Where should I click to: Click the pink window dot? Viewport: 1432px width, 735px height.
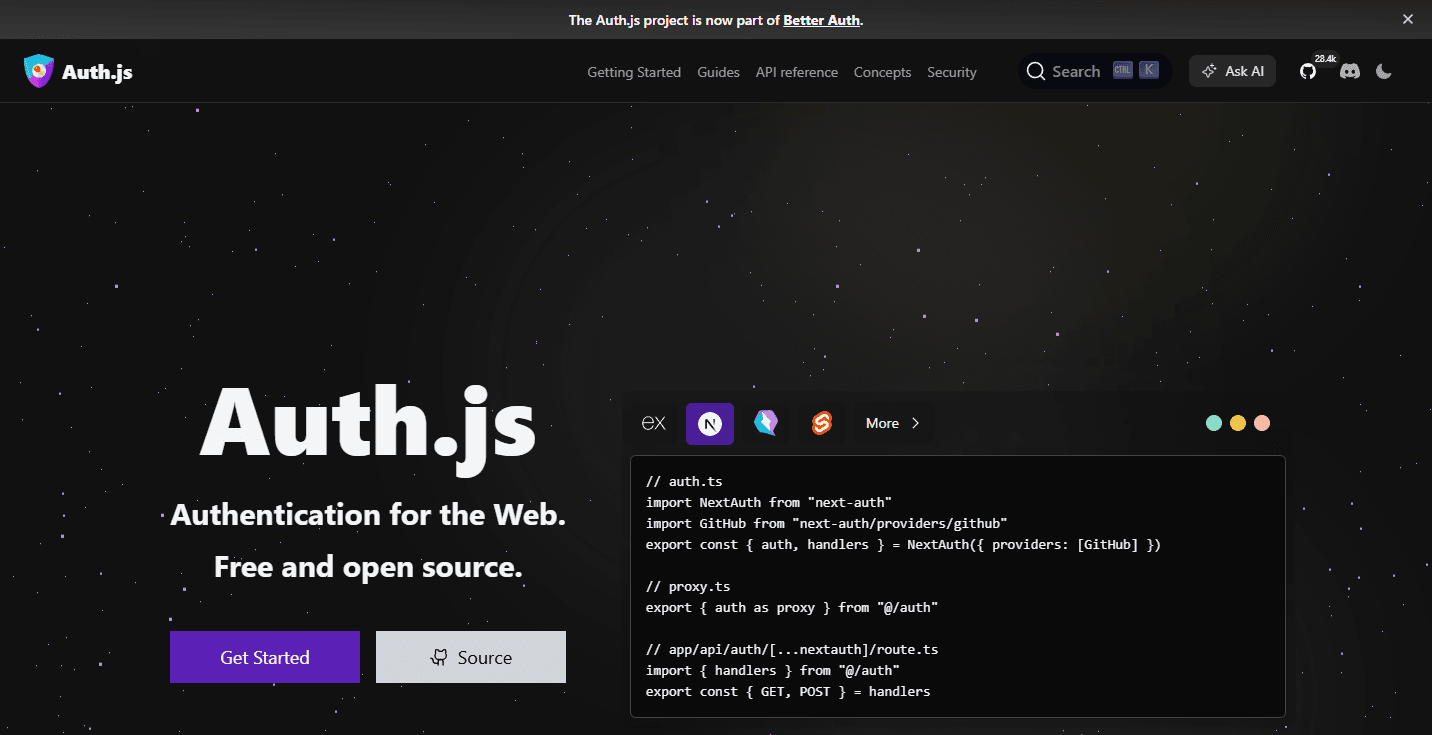tap(1262, 423)
